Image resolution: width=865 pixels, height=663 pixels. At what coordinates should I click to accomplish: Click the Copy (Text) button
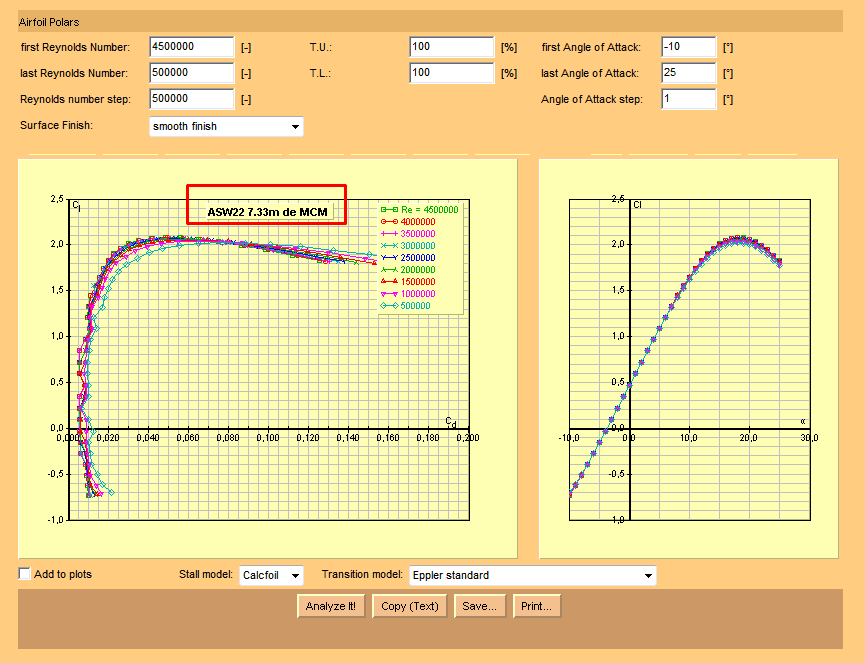[410, 606]
